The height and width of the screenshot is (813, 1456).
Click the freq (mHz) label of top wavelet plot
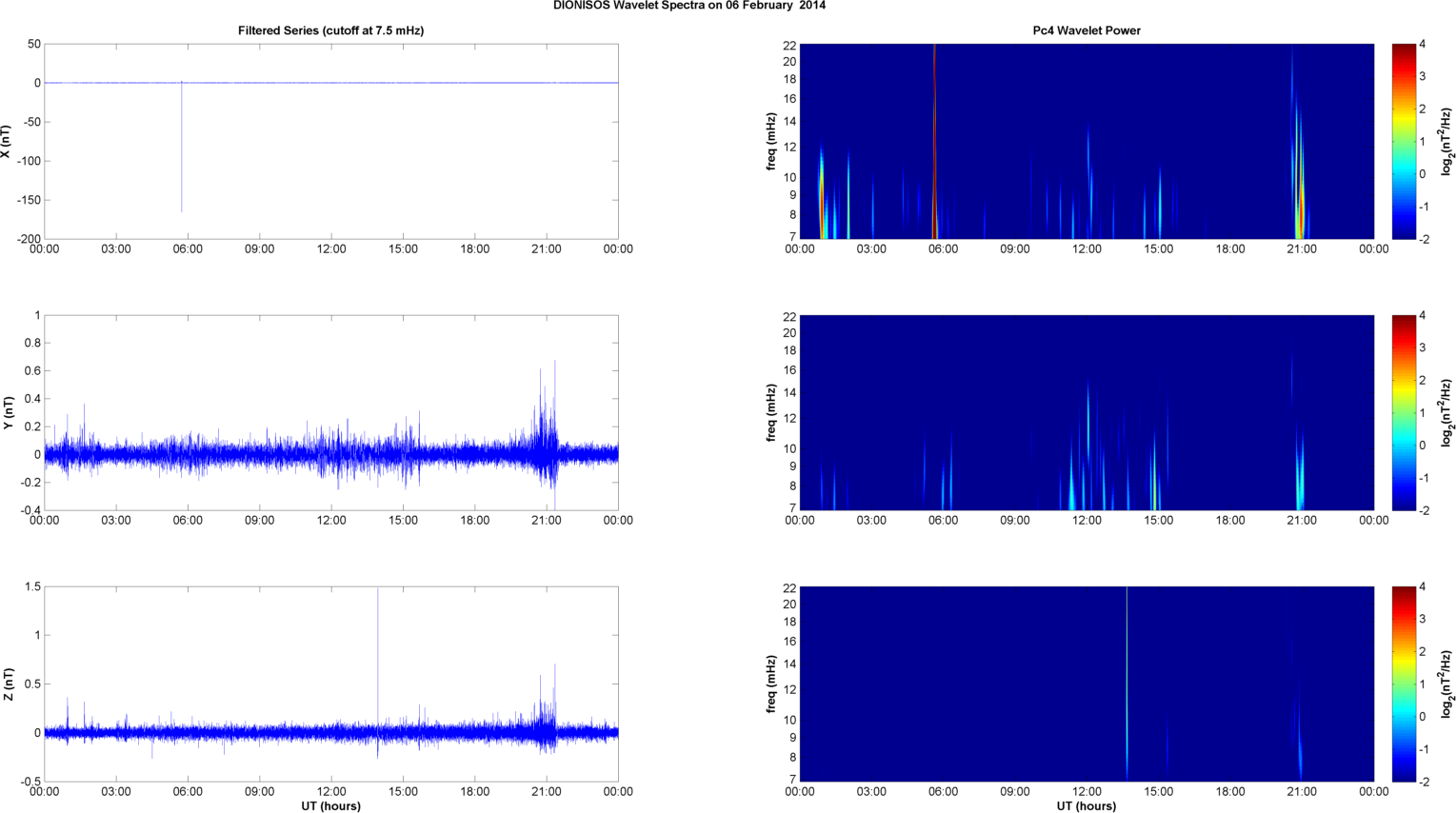pos(771,141)
